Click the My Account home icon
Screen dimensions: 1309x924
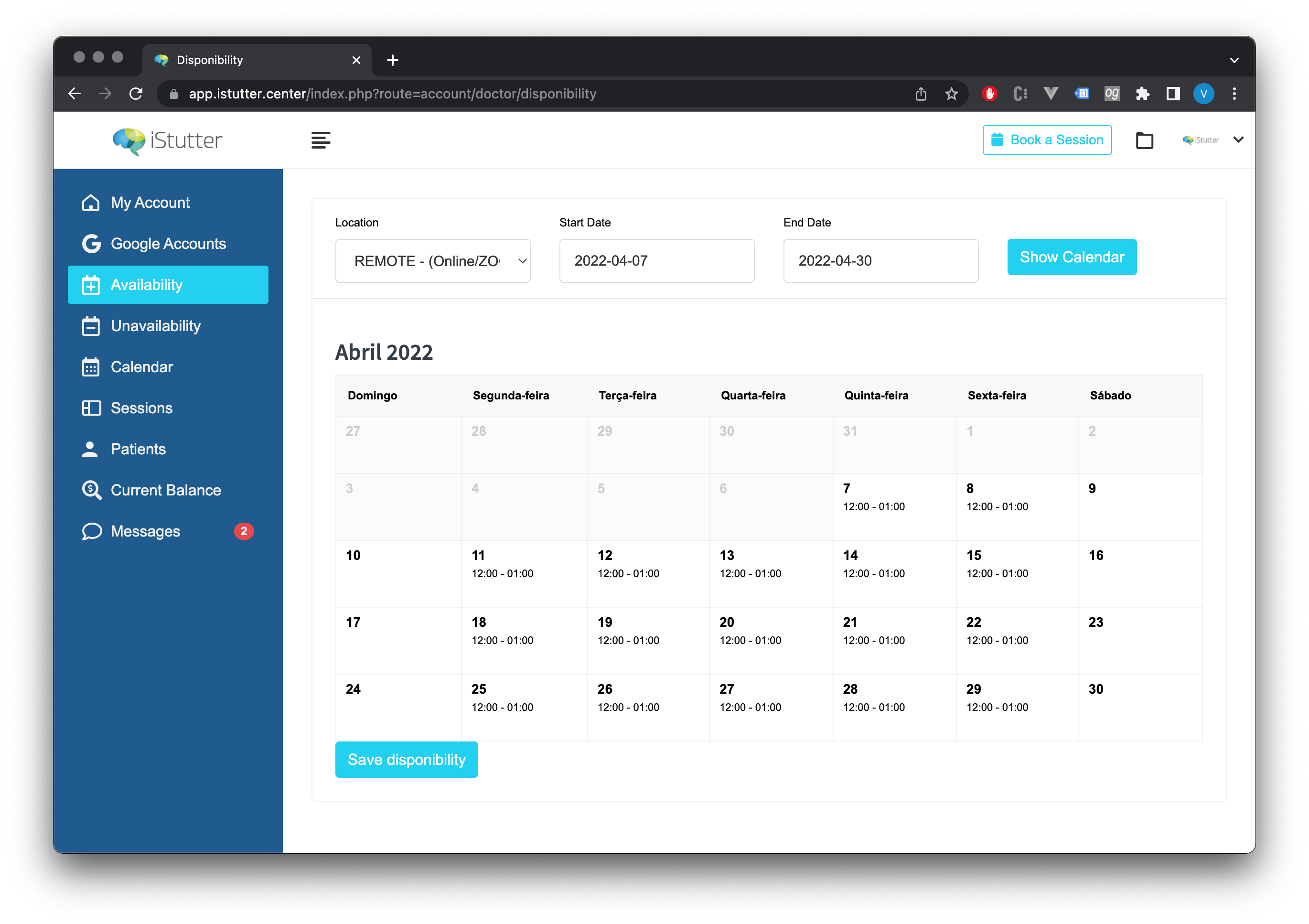pyautogui.click(x=91, y=203)
